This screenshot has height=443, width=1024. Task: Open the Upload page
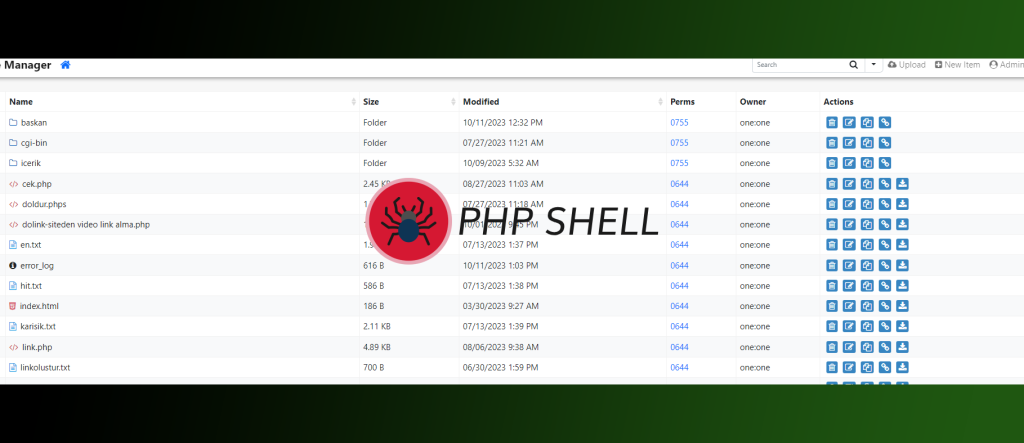[906, 65]
